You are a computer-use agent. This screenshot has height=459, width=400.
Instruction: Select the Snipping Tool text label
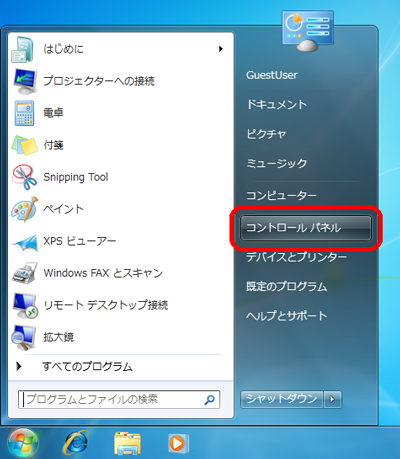pyautogui.click(x=76, y=177)
